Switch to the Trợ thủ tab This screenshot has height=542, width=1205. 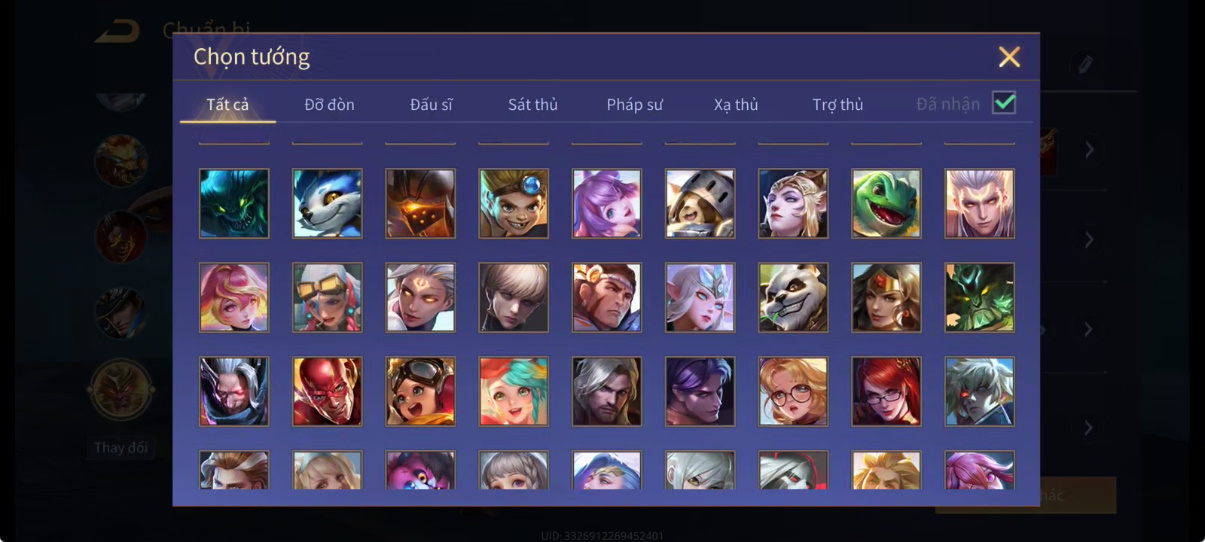click(x=838, y=104)
